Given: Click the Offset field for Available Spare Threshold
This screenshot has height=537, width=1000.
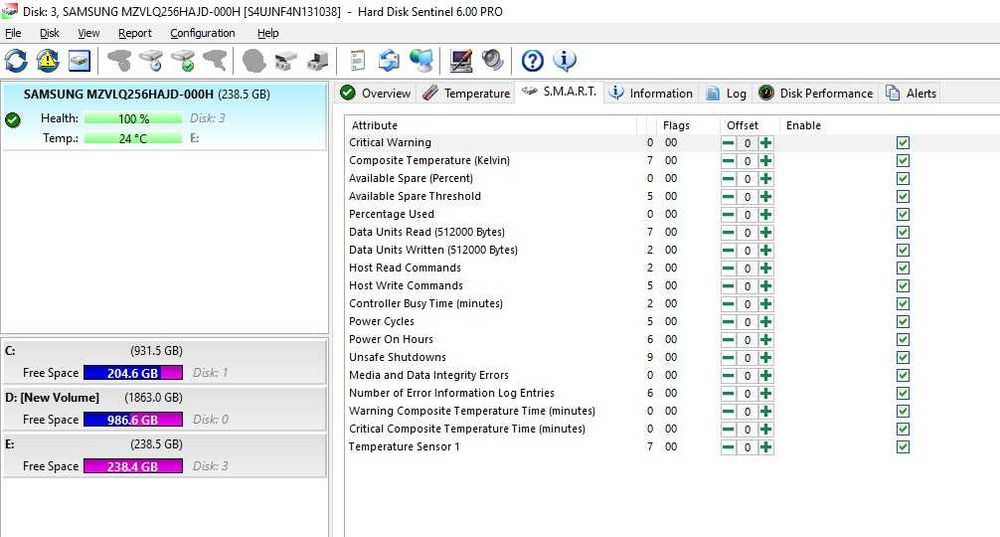Looking at the screenshot, I should point(747,196).
